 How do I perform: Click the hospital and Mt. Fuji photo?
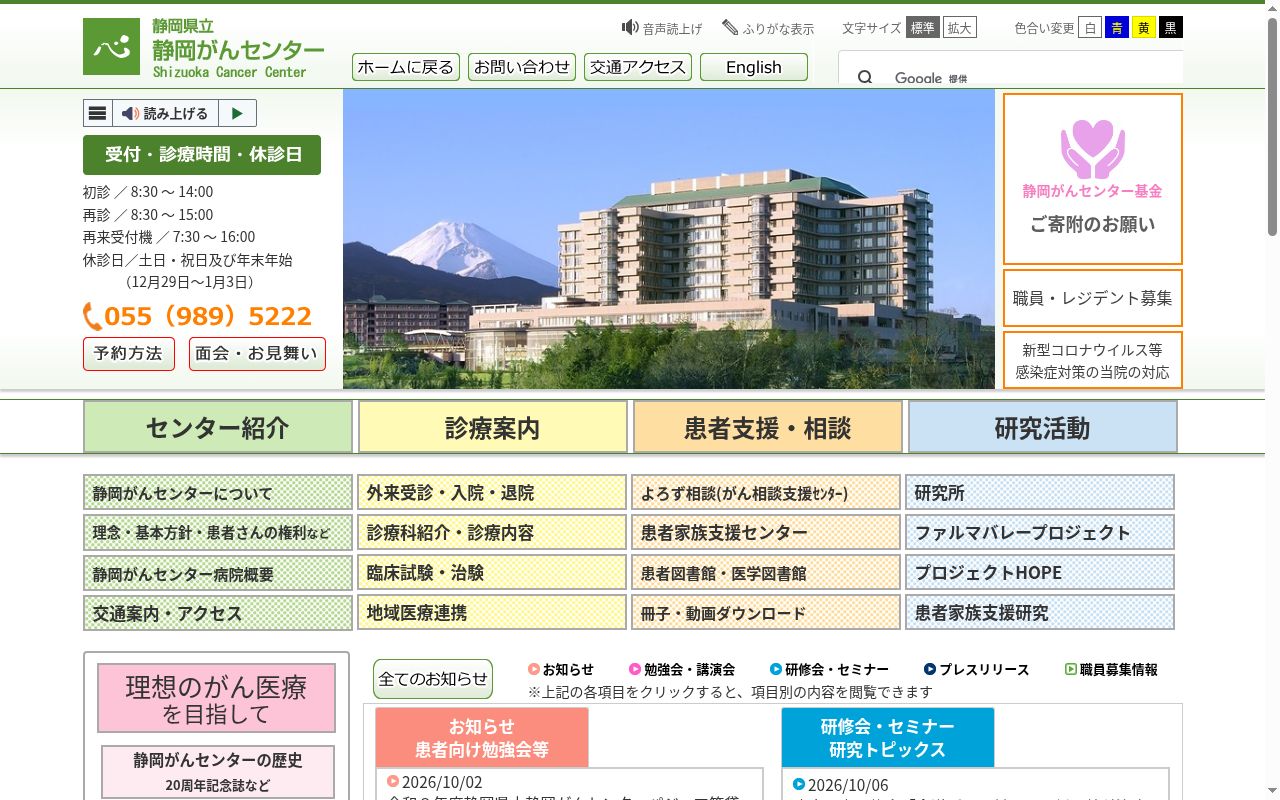tap(669, 239)
